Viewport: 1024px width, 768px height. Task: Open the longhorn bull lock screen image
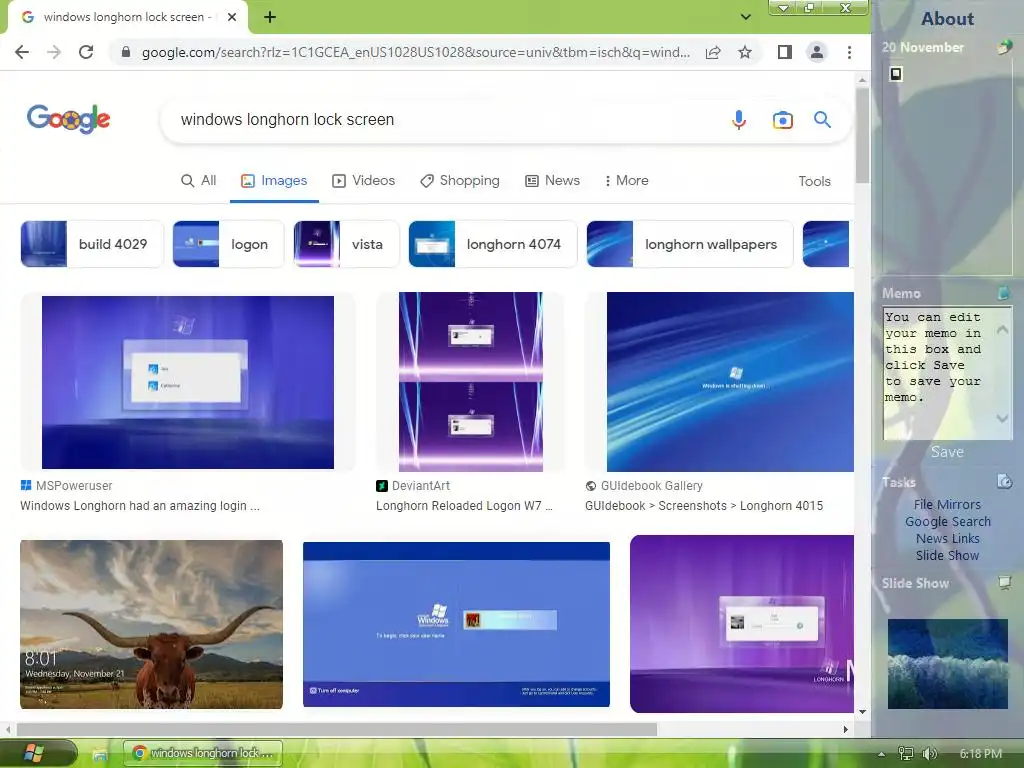click(x=152, y=624)
